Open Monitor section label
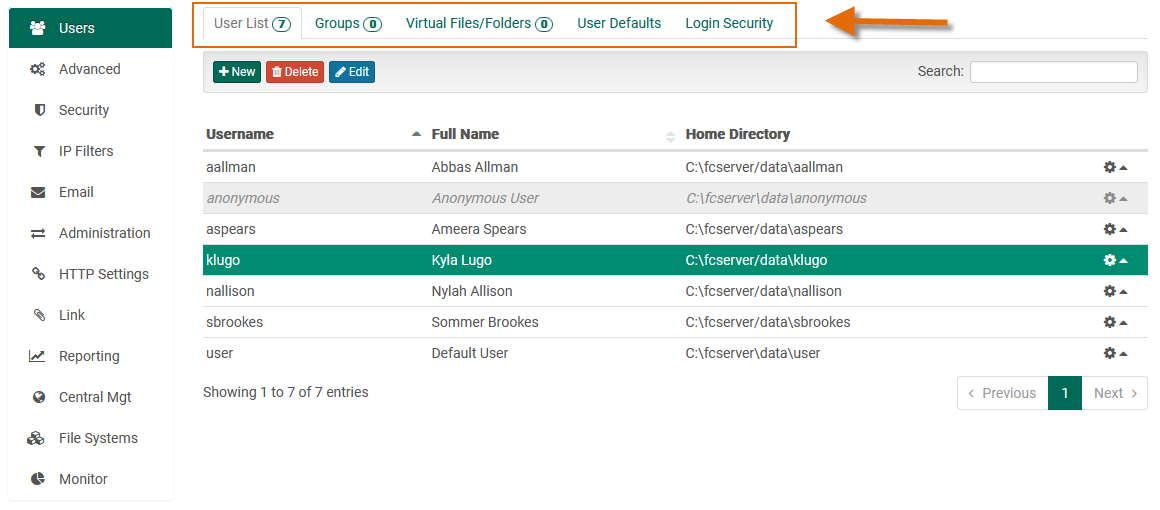This screenshot has width=1160, height=510. [83, 479]
